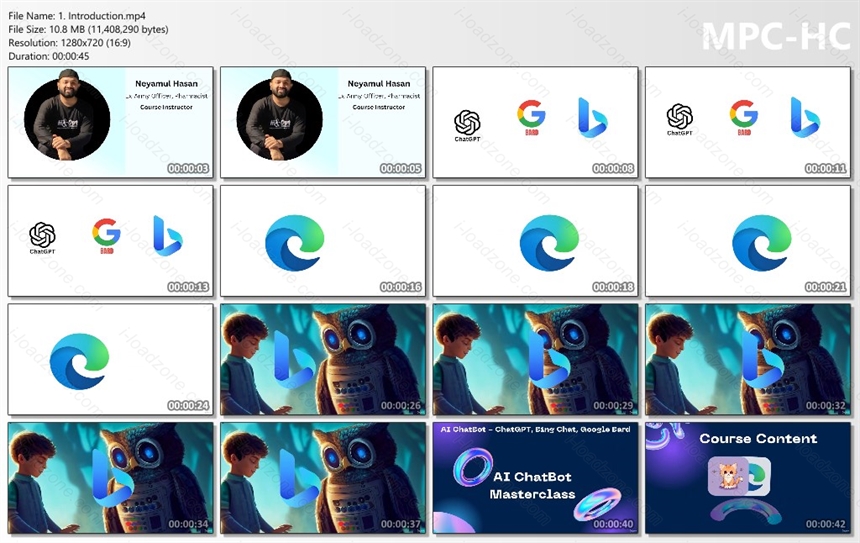Select the owl scene thumbnail at 00:00:29
Screen dimensions: 860x543
click(535, 359)
